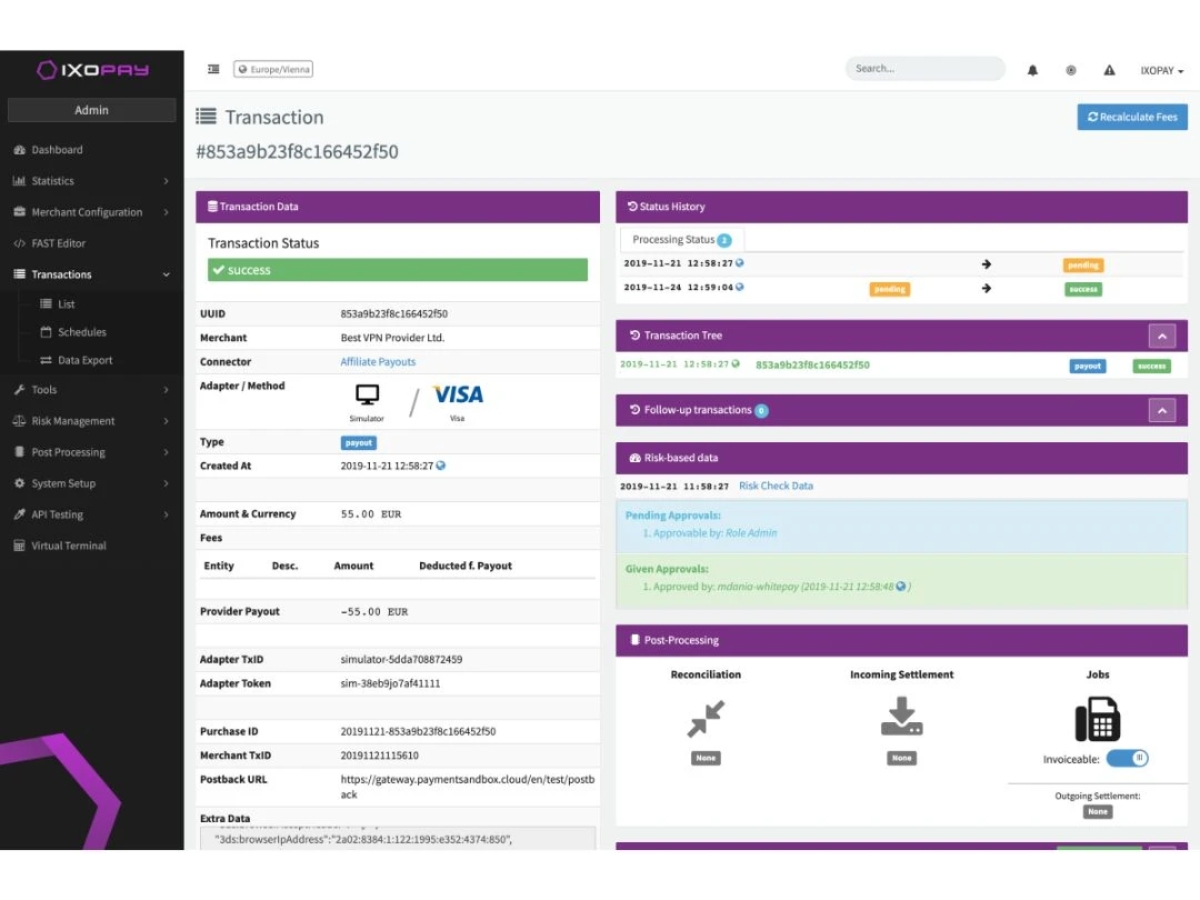1200x900 pixels.
Task: Click the Postback URL value text
Action: pos(468,786)
